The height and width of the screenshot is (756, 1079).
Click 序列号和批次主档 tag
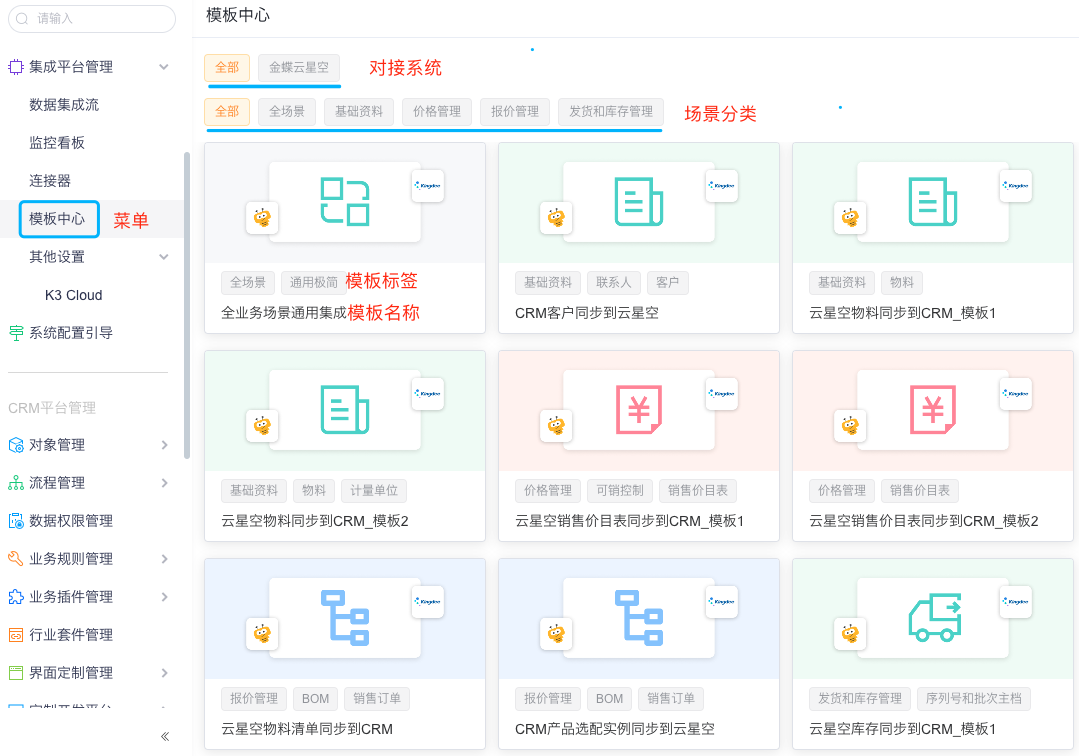[974, 699]
